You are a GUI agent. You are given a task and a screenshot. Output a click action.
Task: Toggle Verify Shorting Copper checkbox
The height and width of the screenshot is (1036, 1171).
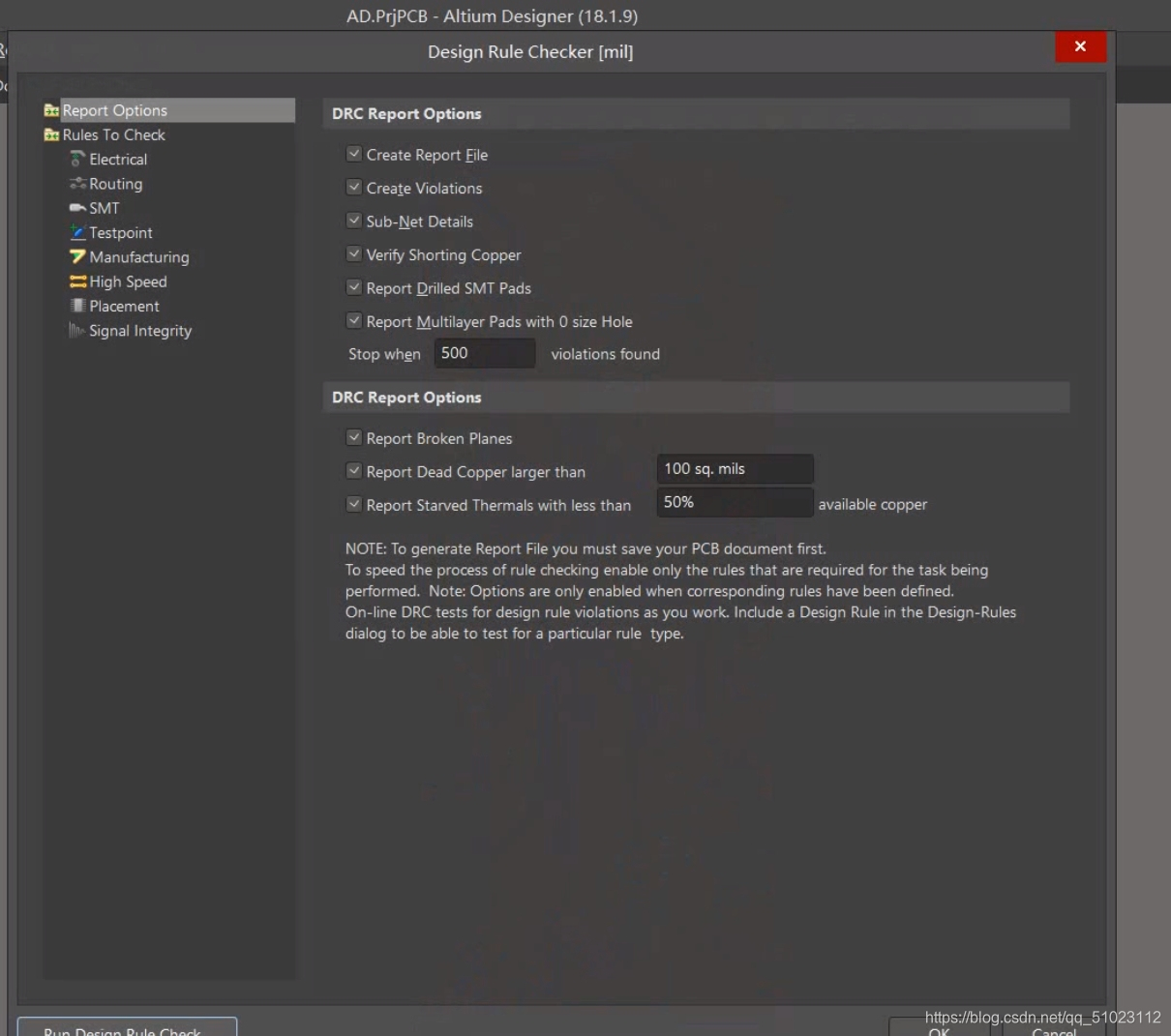click(x=354, y=253)
